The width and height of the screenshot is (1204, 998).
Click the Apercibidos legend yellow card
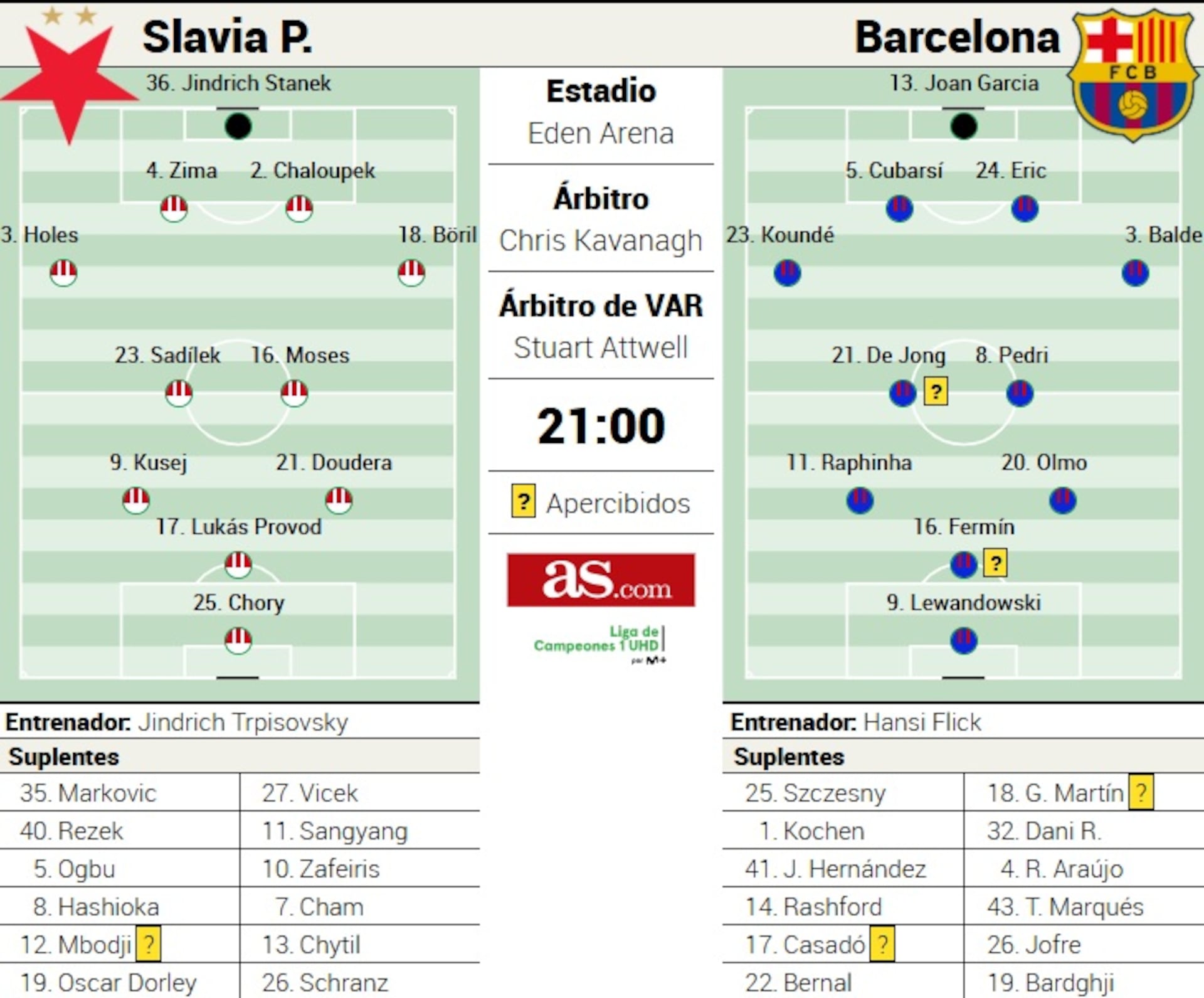coord(523,501)
